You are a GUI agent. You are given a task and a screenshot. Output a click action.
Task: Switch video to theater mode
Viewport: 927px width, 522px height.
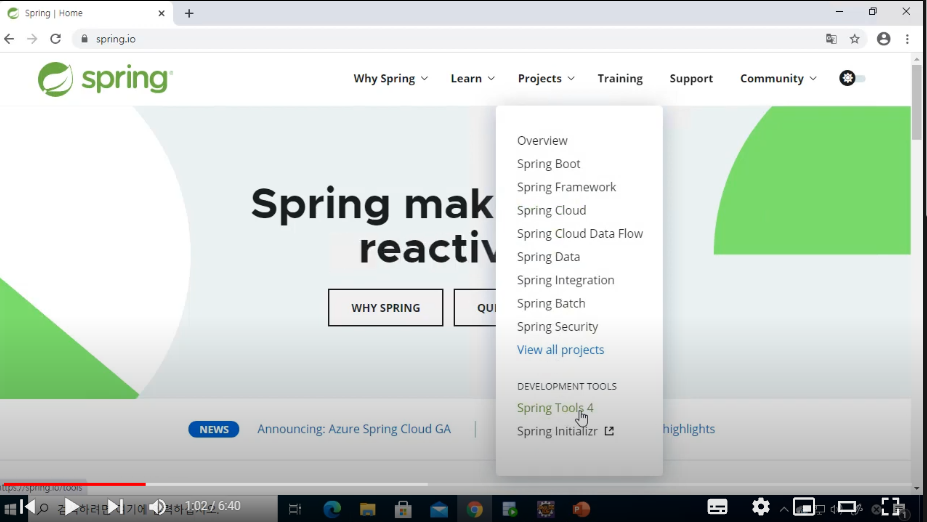click(847, 507)
